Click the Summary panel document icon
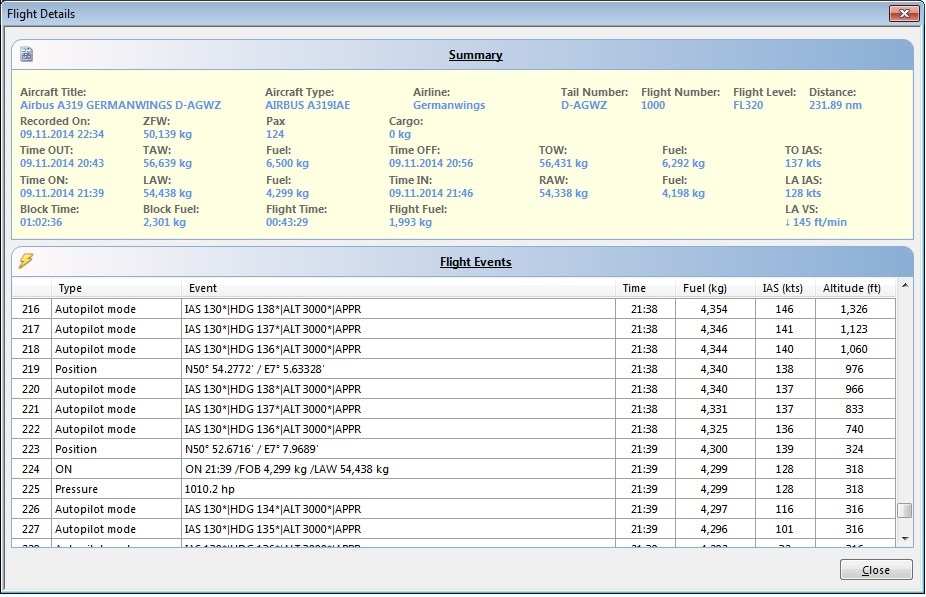Image resolution: width=926 pixels, height=597 pixels. (27, 54)
